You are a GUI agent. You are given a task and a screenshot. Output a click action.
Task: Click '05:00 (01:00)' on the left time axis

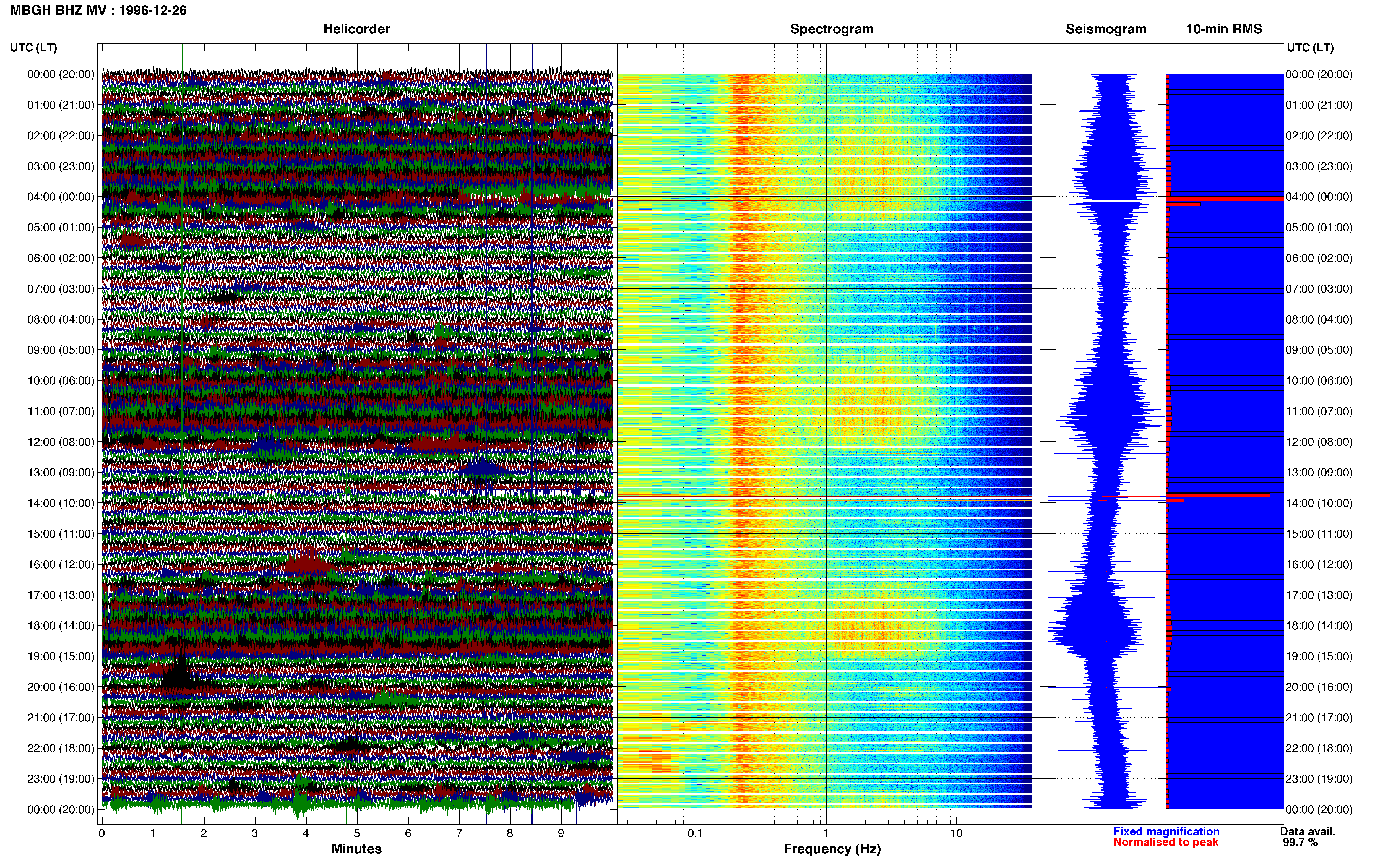pyautogui.click(x=61, y=227)
